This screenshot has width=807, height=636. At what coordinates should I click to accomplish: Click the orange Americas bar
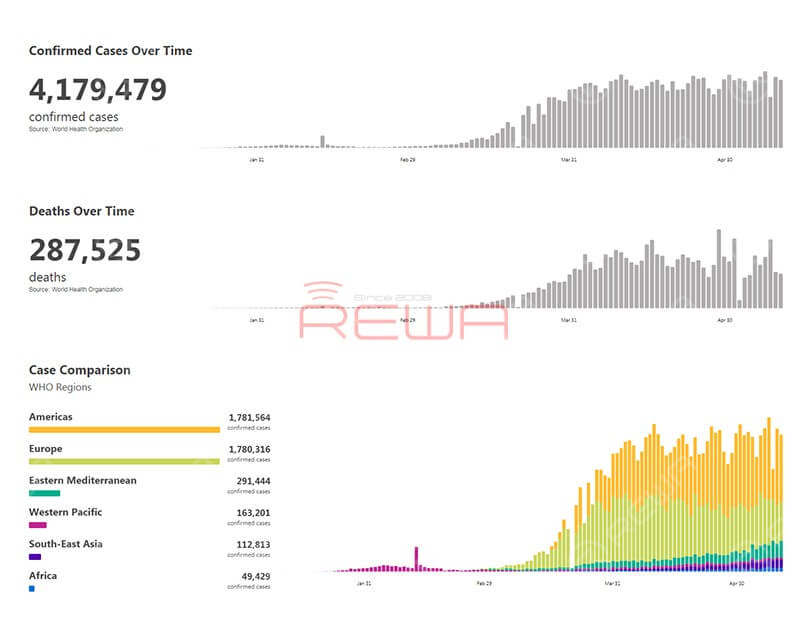point(124,430)
